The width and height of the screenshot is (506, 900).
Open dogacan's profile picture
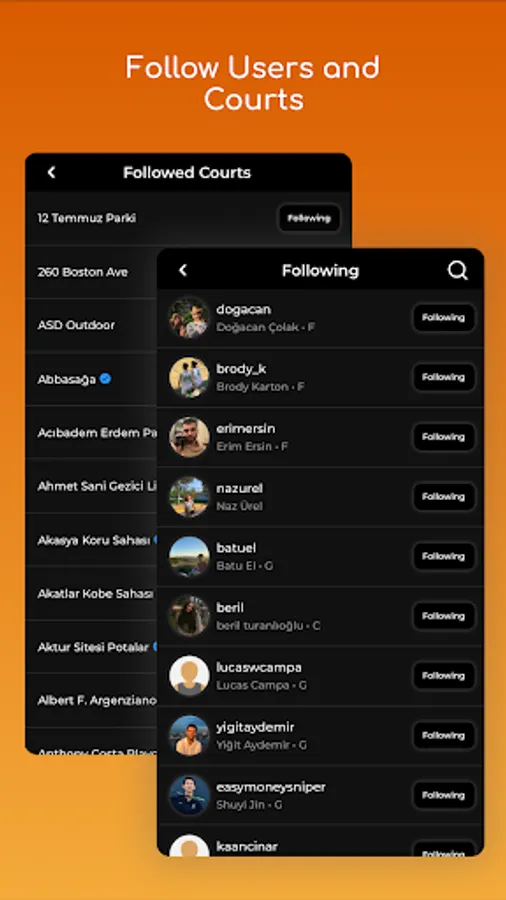coord(189,317)
